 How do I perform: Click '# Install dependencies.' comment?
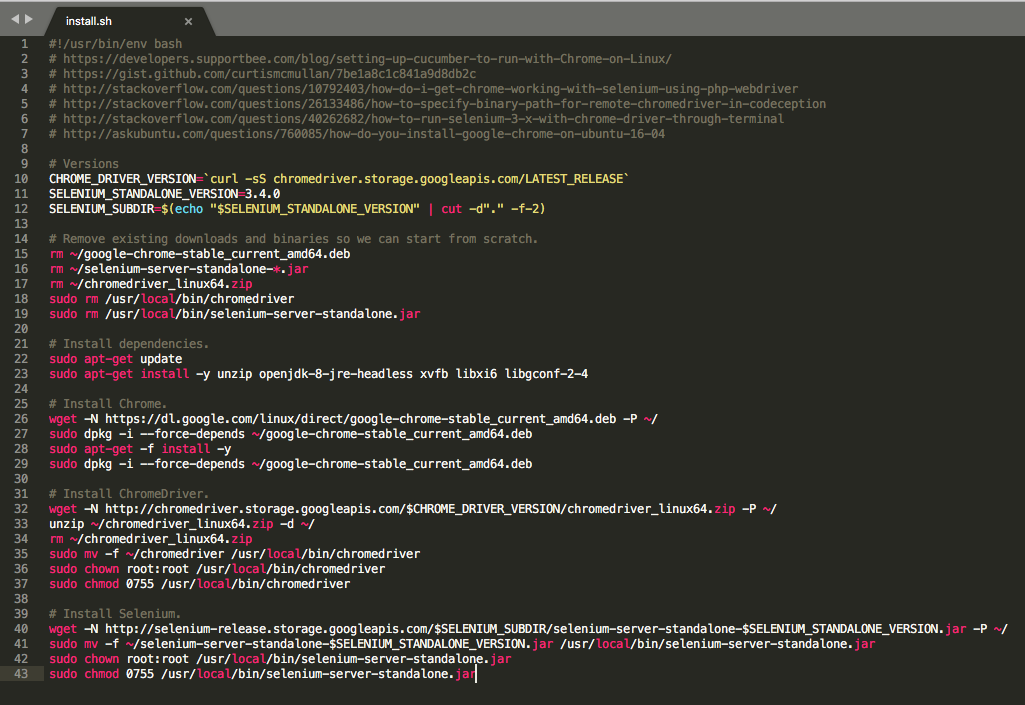click(x=129, y=344)
